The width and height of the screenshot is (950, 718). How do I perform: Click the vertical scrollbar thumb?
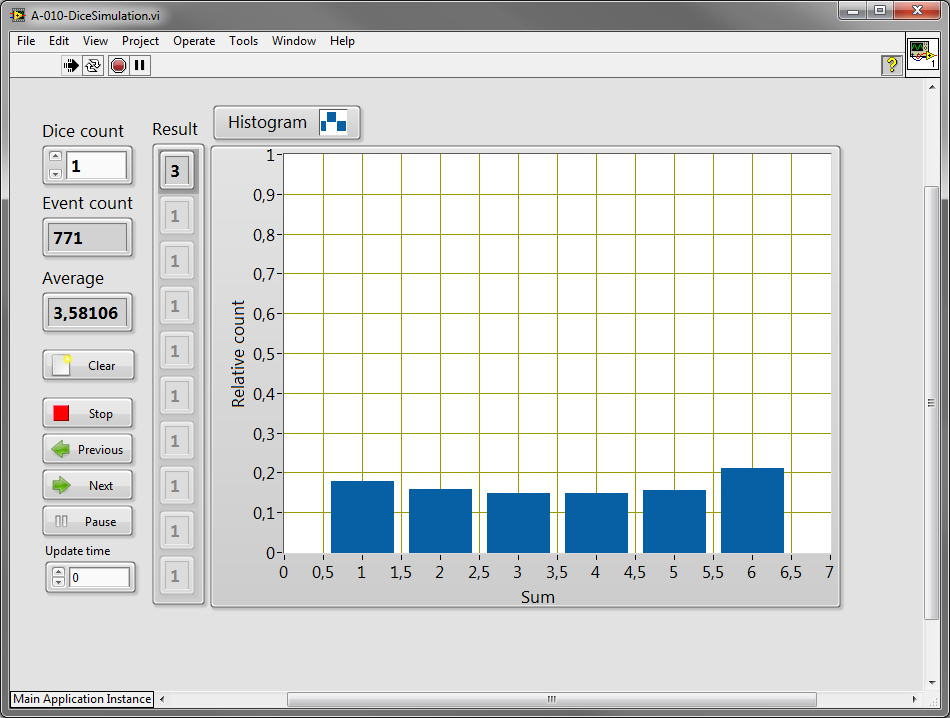(x=931, y=403)
